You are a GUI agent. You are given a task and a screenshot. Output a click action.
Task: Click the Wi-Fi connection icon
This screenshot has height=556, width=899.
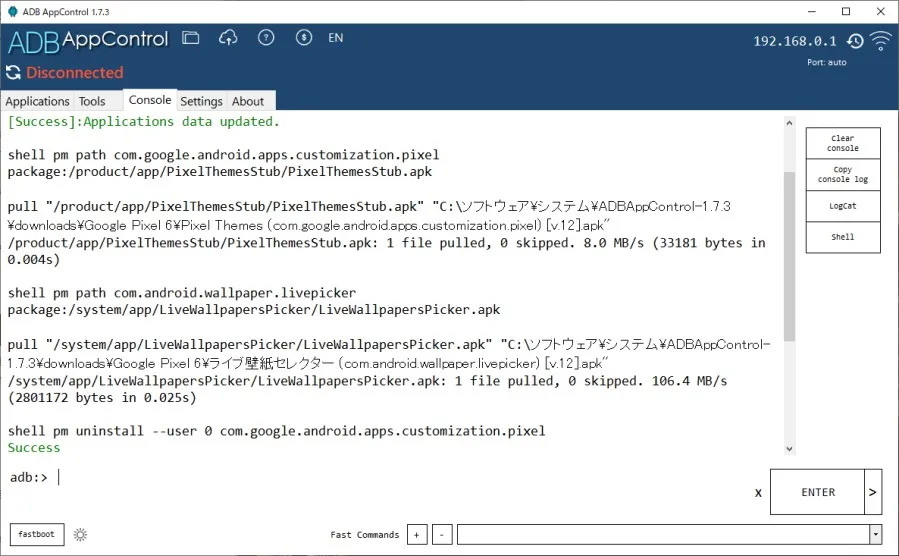point(881,41)
